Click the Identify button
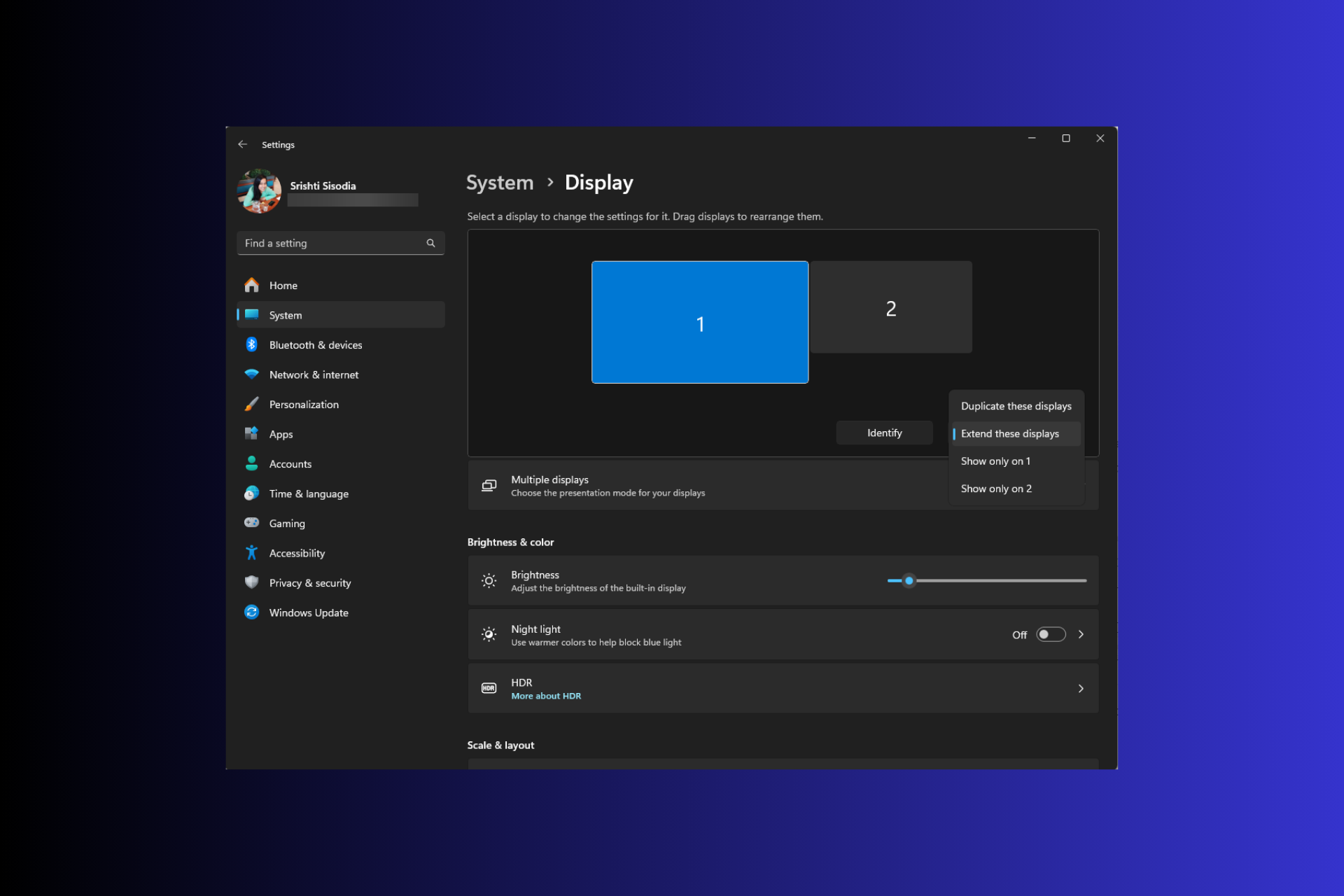Viewport: 1344px width, 896px height. (885, 432)
